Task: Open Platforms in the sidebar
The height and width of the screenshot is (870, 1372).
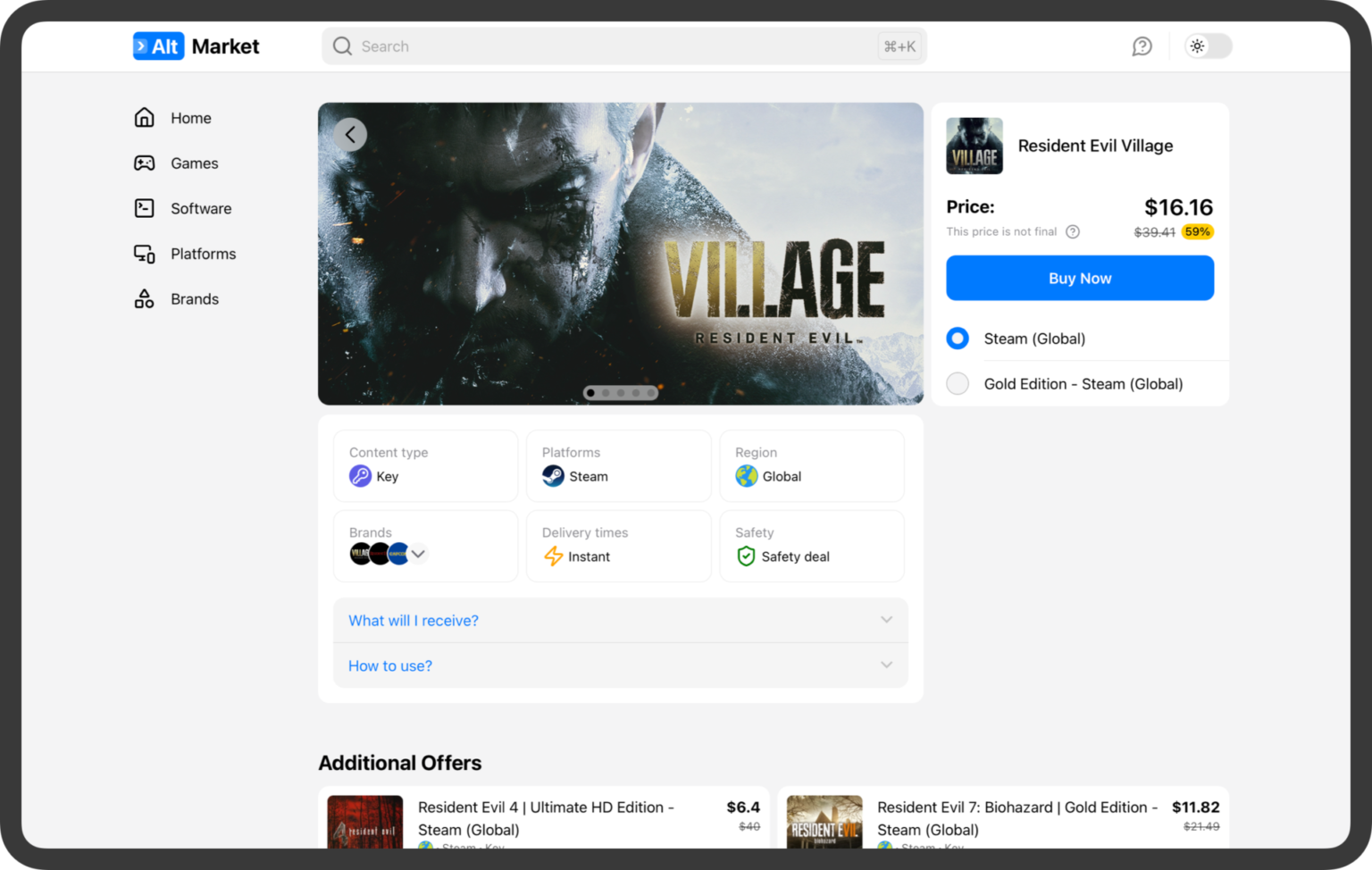Action: coord(185,254)
